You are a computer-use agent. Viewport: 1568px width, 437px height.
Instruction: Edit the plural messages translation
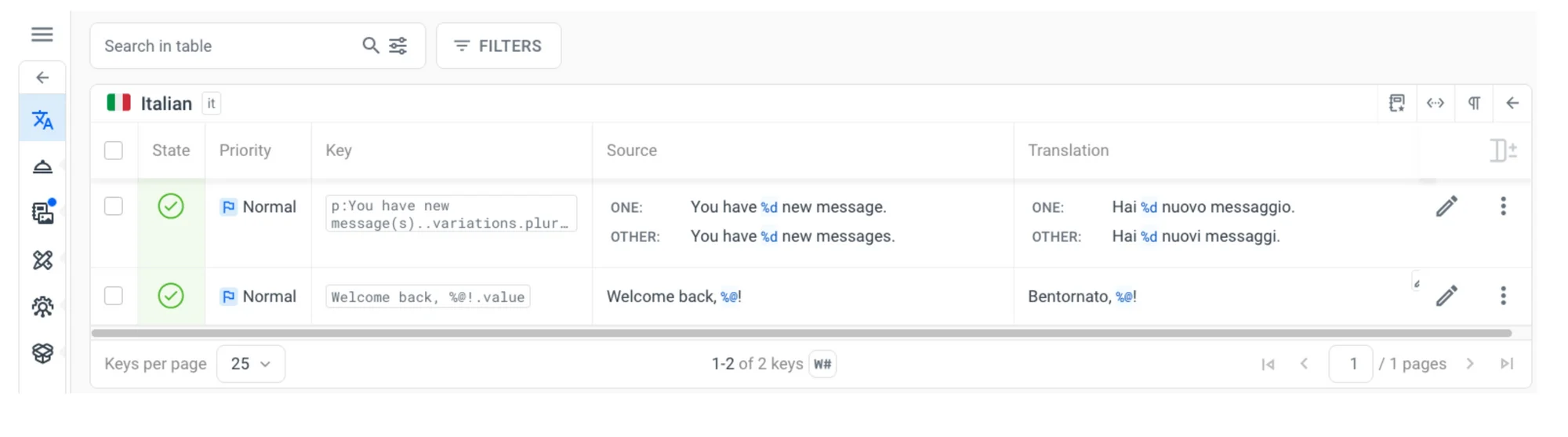tap(1446, 206)
